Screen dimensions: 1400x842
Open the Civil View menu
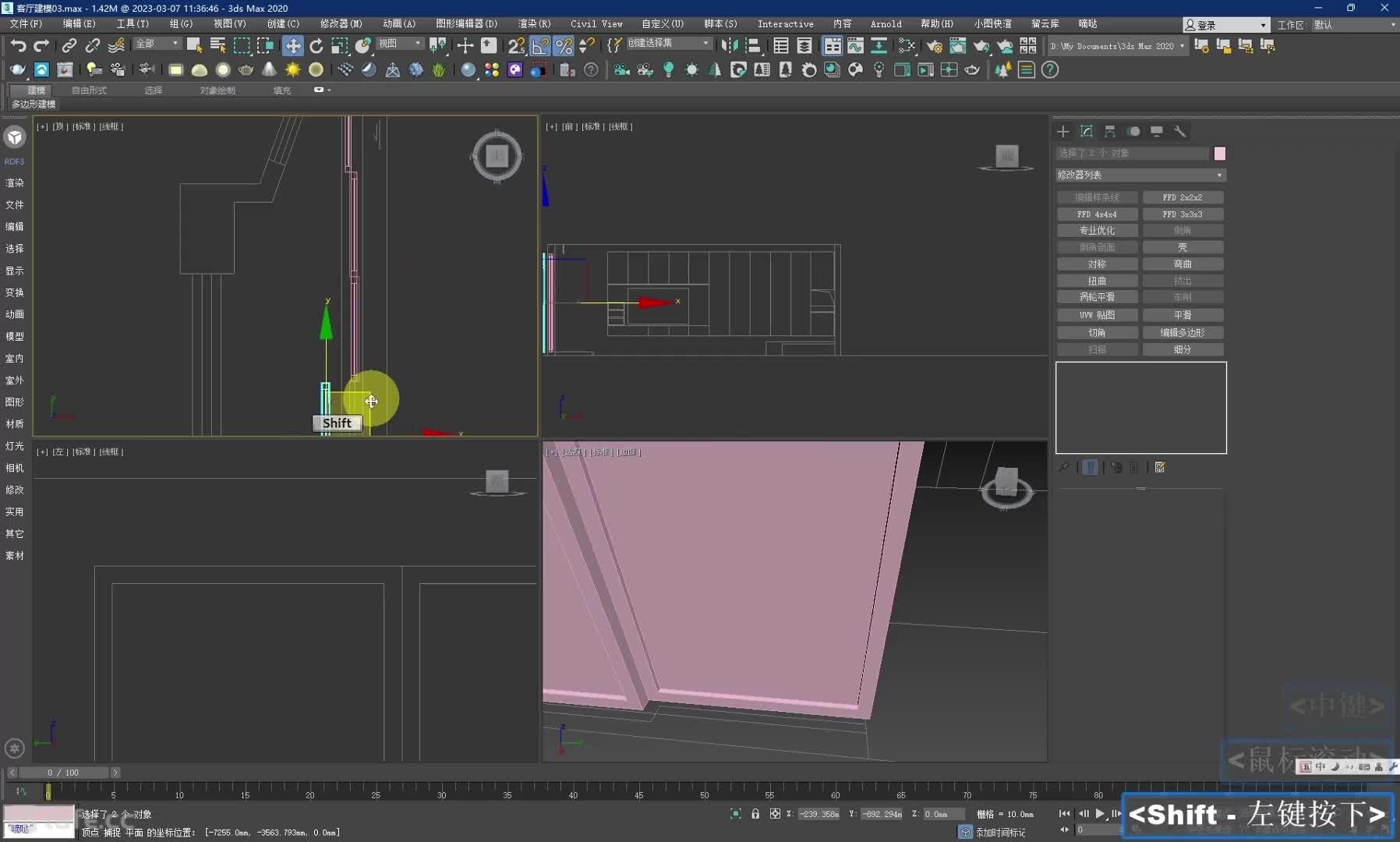pos(596,24)
